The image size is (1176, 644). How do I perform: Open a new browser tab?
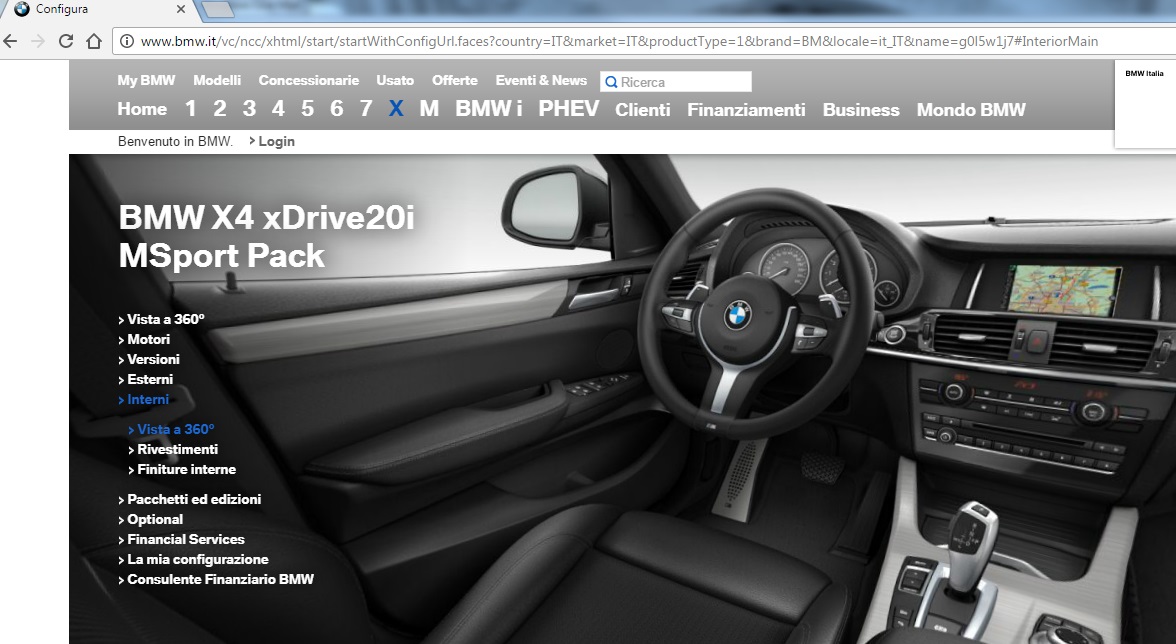pyautogui.click(x=218, y=9)
